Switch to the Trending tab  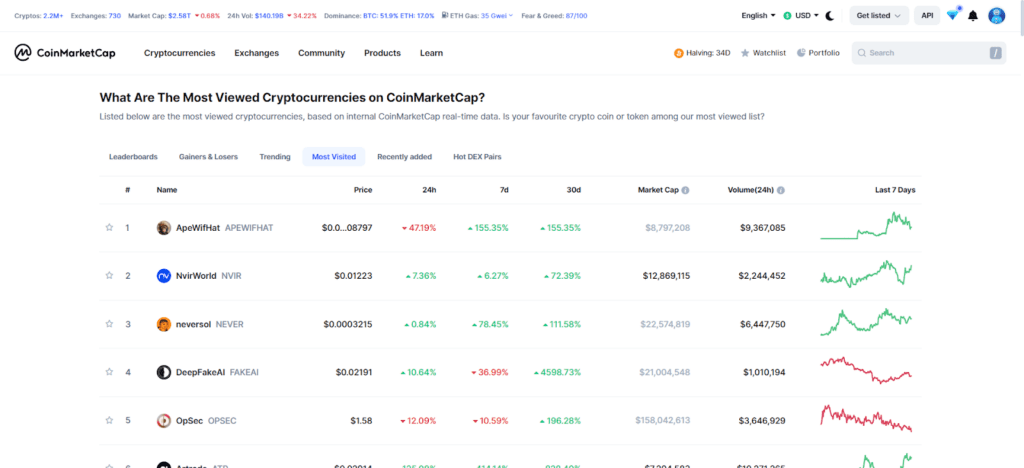[275, 157]
